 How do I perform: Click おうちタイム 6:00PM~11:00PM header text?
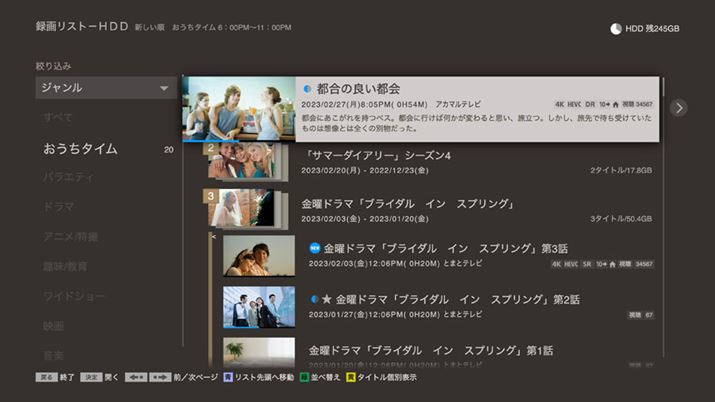pyautogui.click(x=232, y=28)
